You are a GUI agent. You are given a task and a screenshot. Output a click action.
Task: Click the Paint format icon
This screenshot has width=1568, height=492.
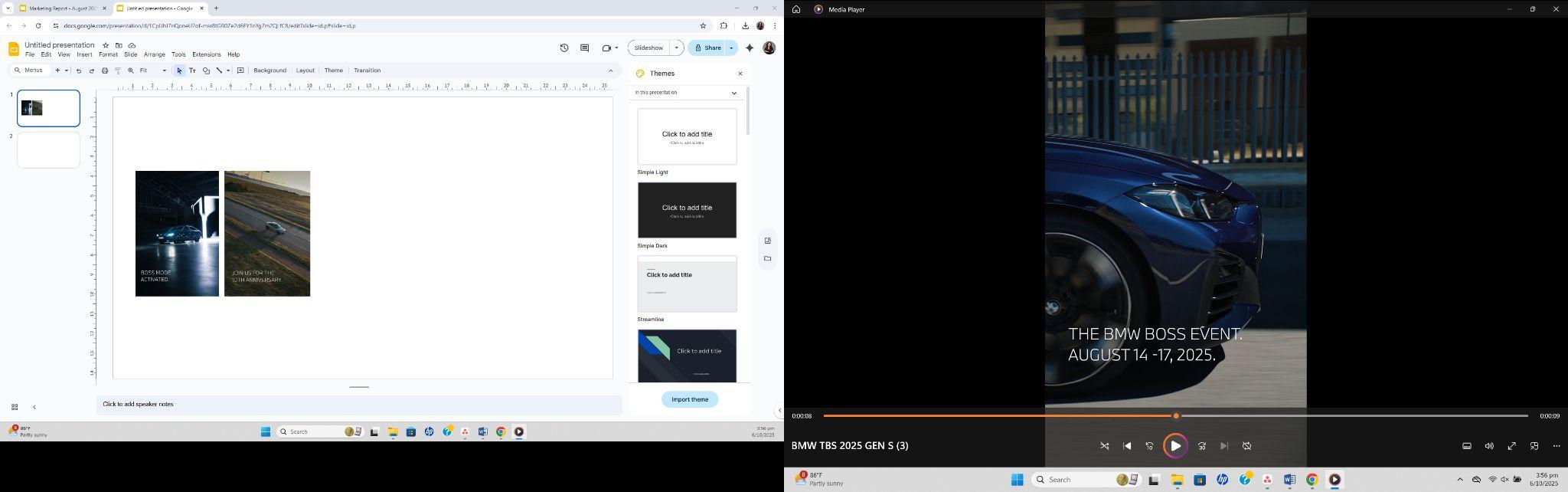pos(118,71)
